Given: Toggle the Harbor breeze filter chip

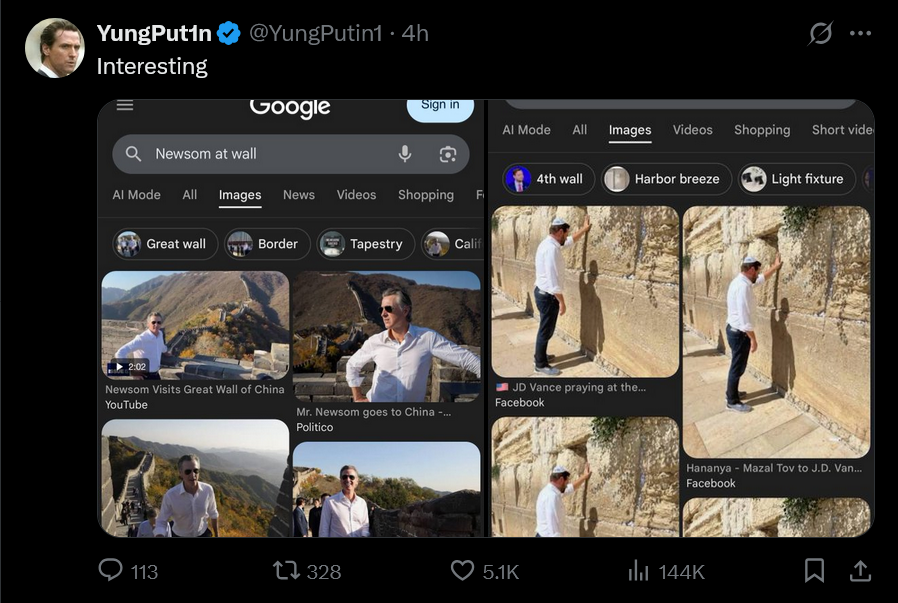Looking at the screenshot, I should (x=664, y=179).
